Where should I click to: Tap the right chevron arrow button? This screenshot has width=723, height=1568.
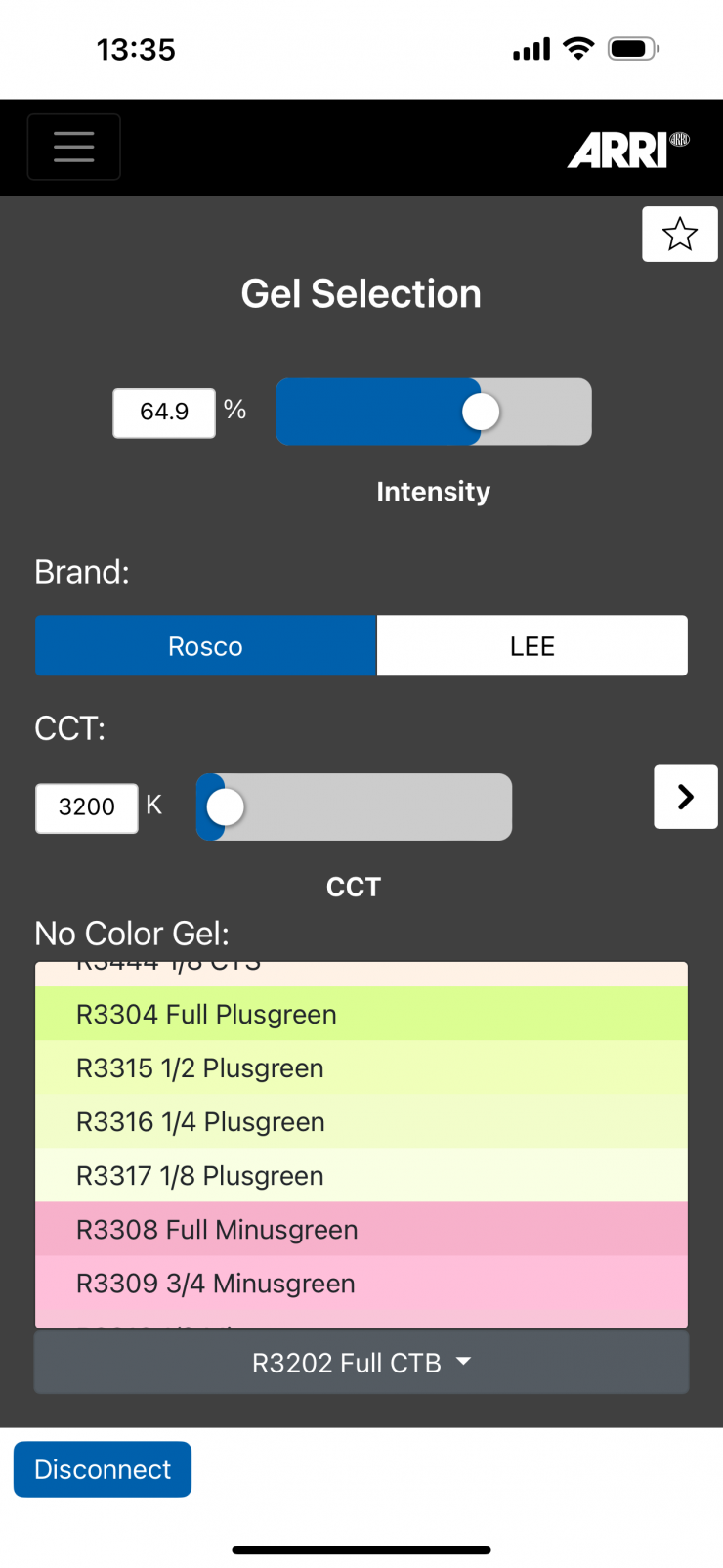[685, 797]
